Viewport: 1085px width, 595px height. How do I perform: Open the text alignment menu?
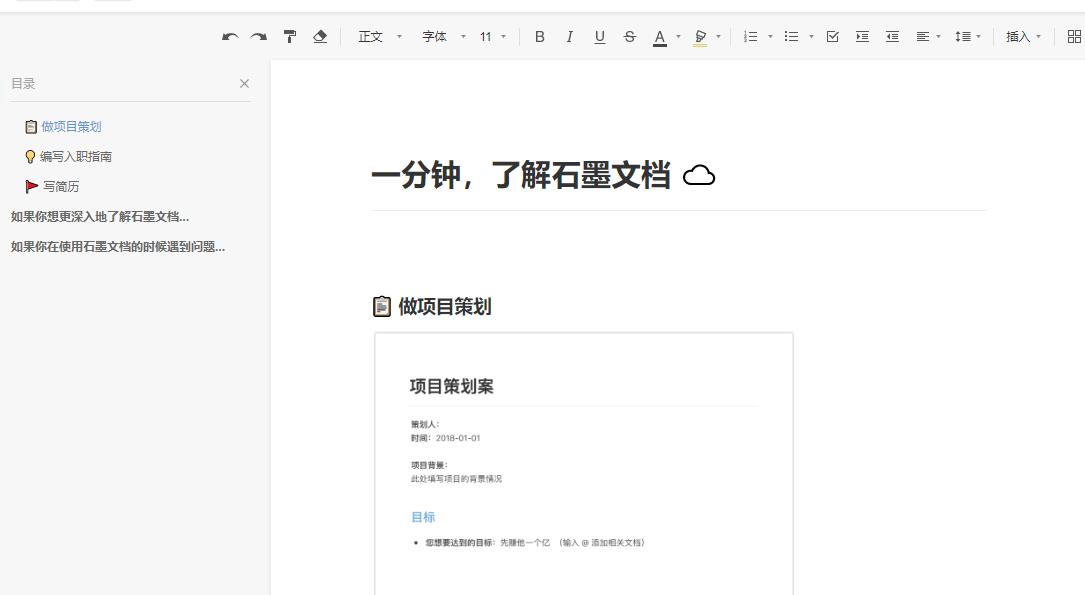[x=928, y=37]
